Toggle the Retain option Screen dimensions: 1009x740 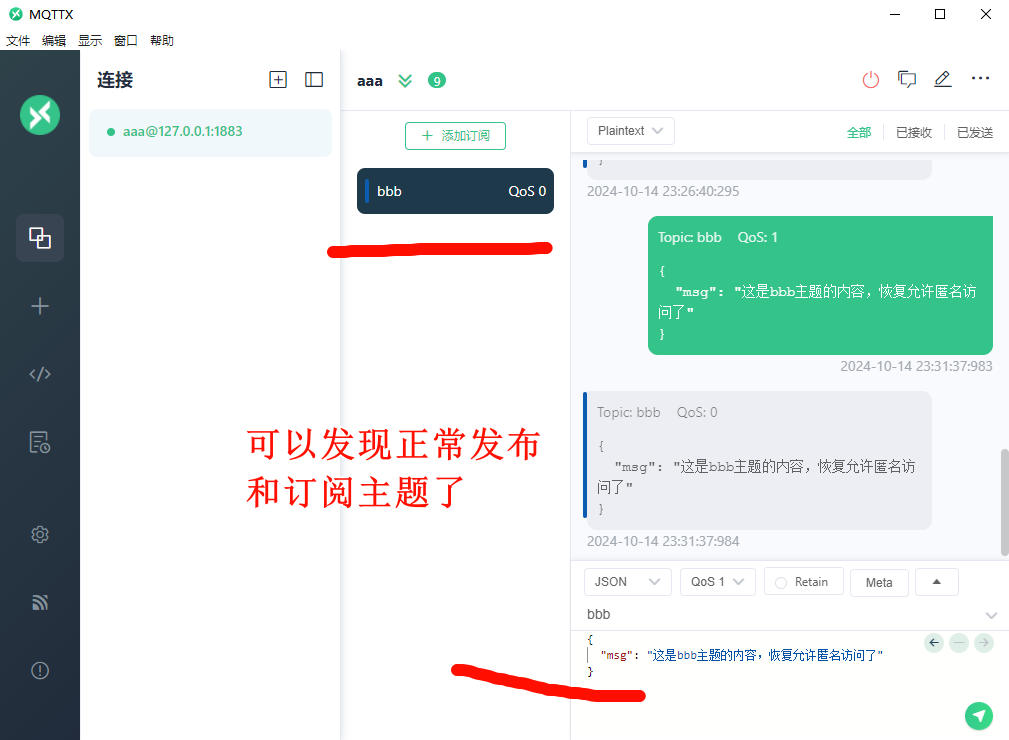coord(803,582)
